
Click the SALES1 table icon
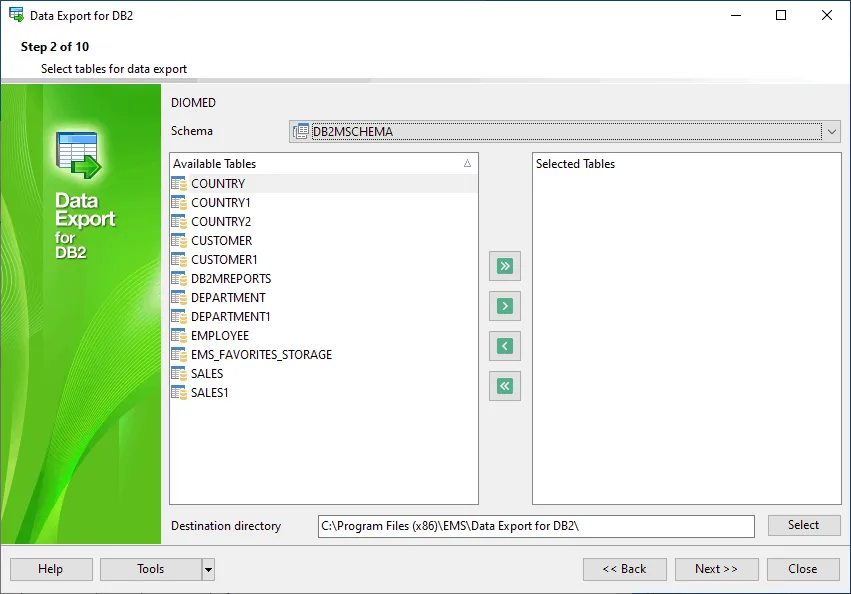click(179, 393)
